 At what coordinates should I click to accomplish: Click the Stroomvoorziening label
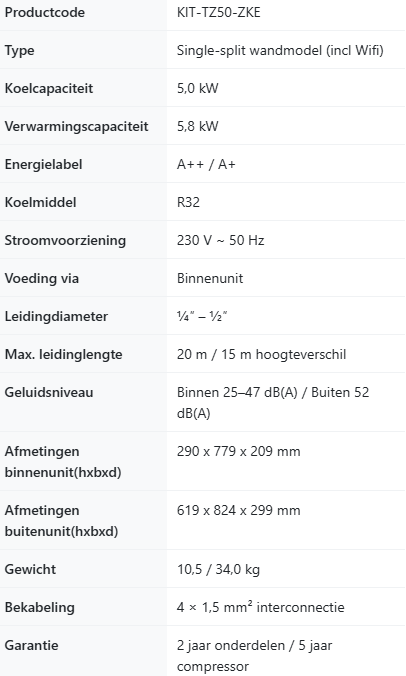pos(65,240)
